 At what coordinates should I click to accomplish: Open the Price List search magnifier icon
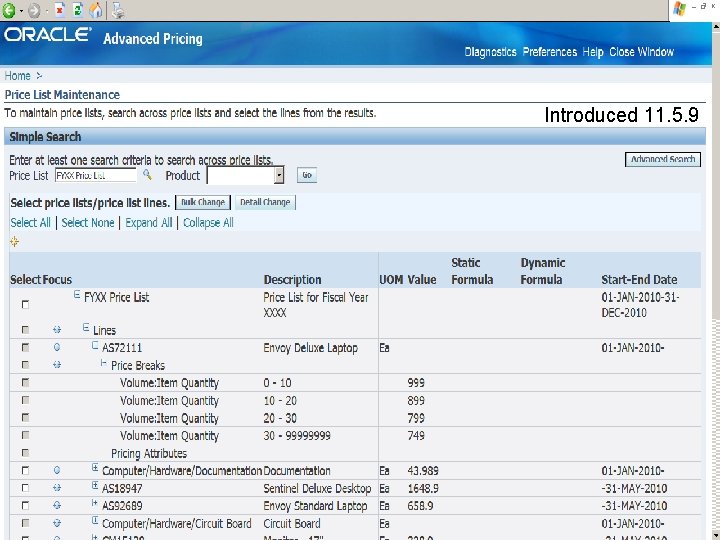coord(147,174)
